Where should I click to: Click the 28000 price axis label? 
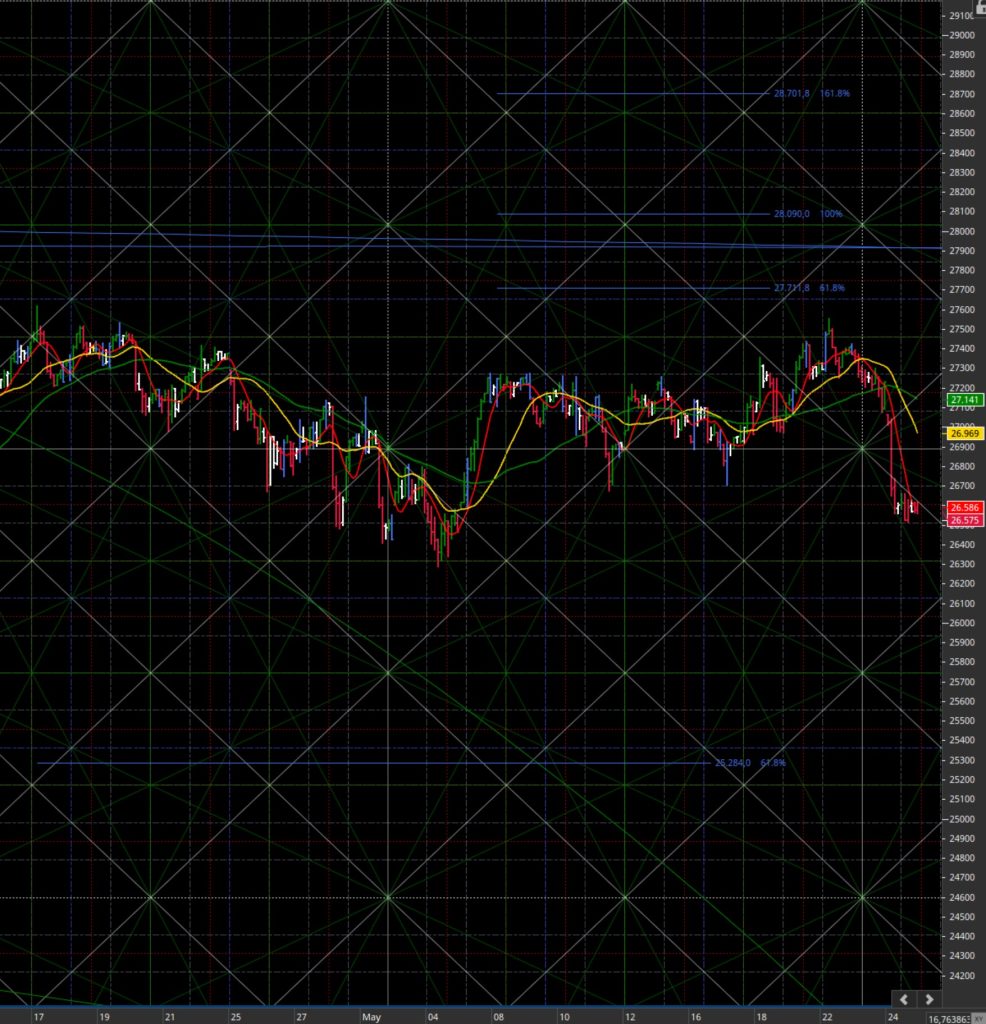point(962,231)
